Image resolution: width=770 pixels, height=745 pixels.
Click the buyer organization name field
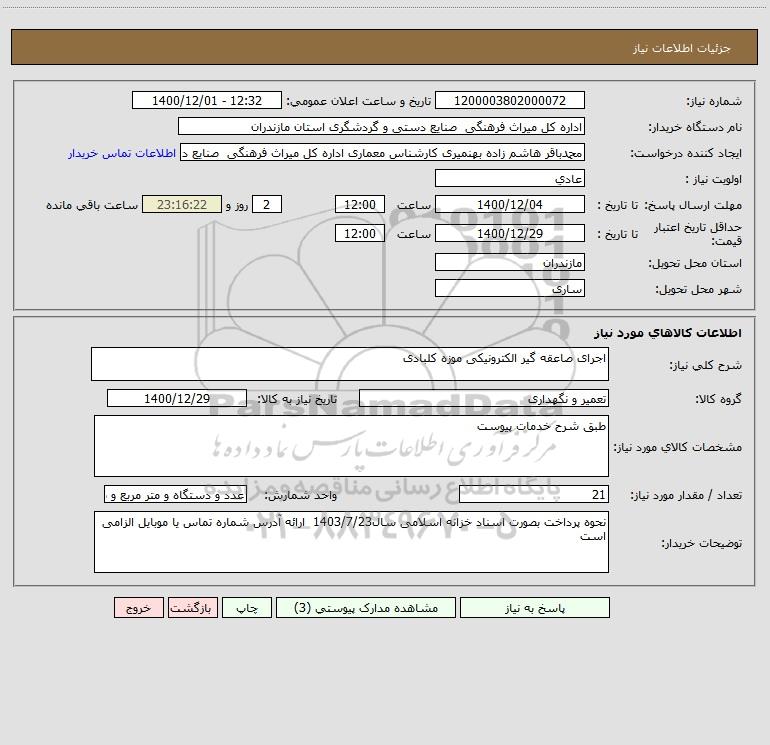pos(381,127)
